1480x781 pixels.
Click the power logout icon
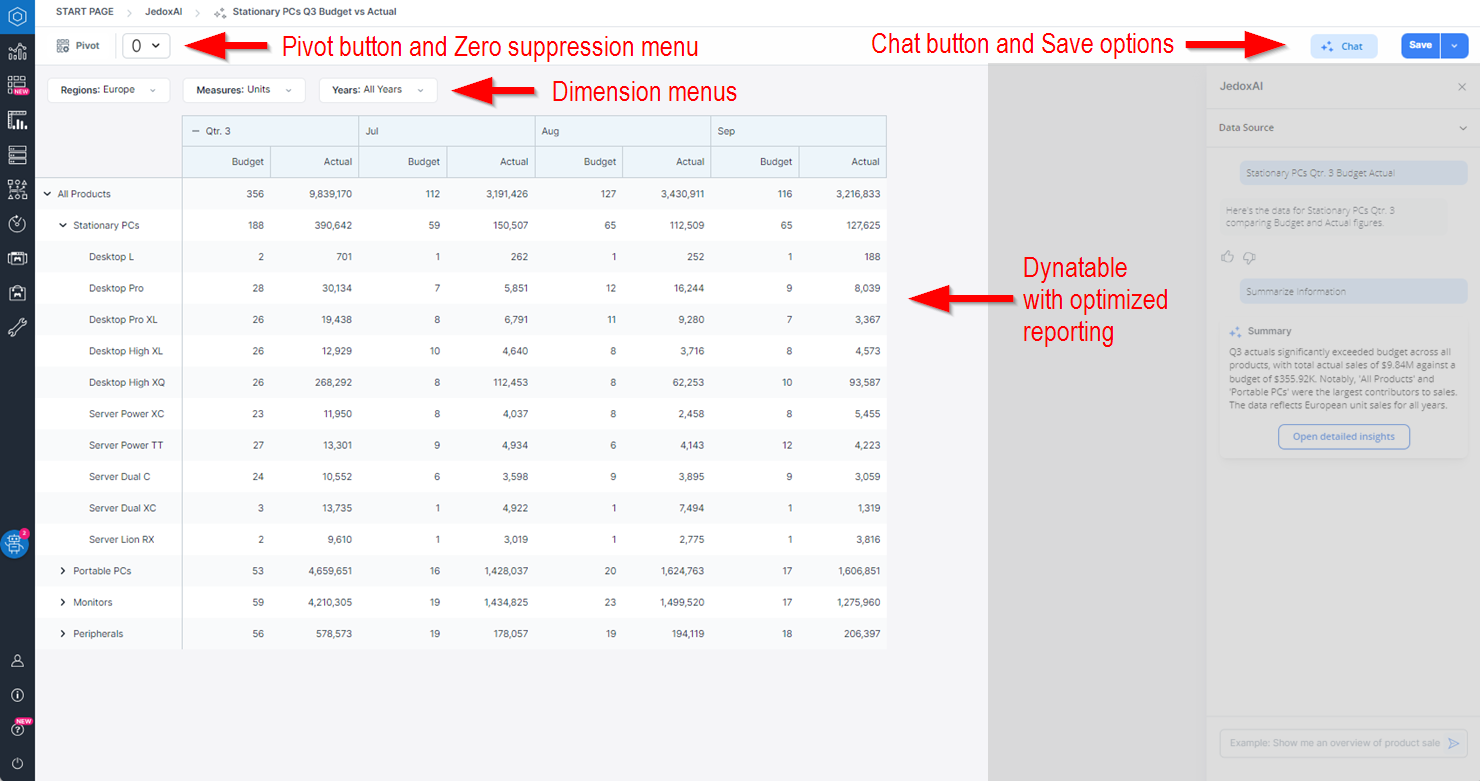point(17,763)
